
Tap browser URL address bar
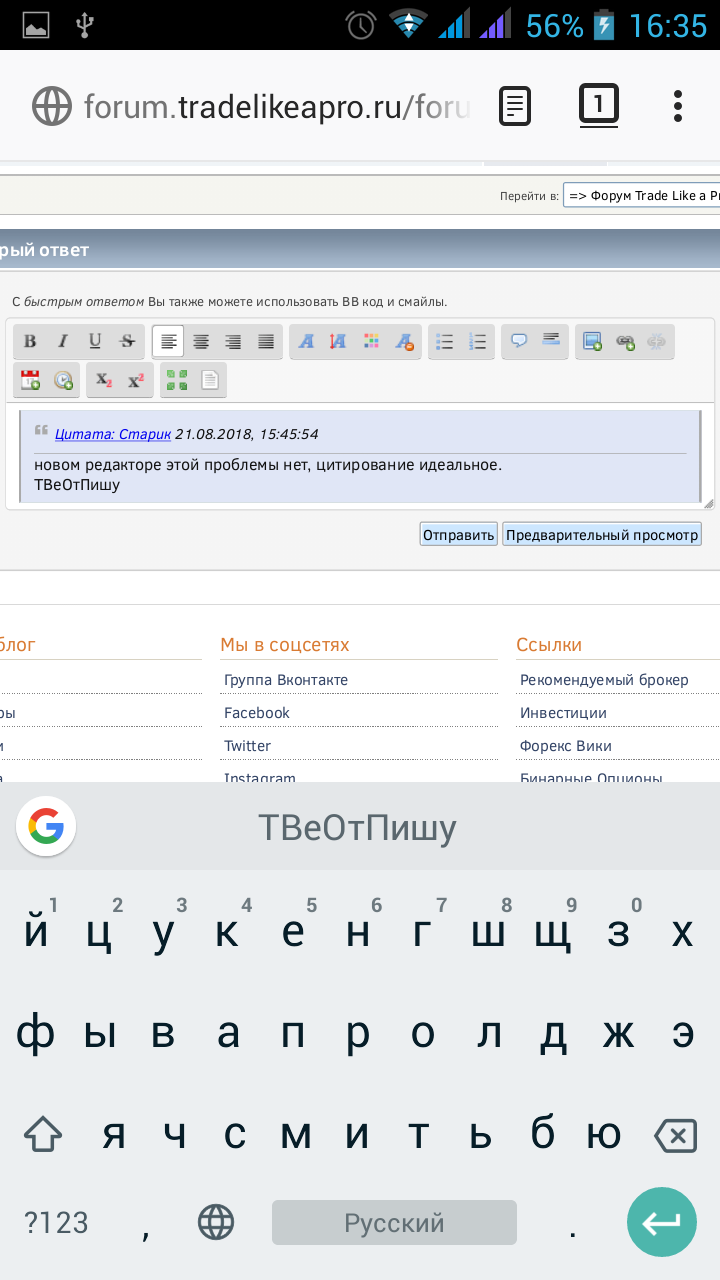(276, 106)
